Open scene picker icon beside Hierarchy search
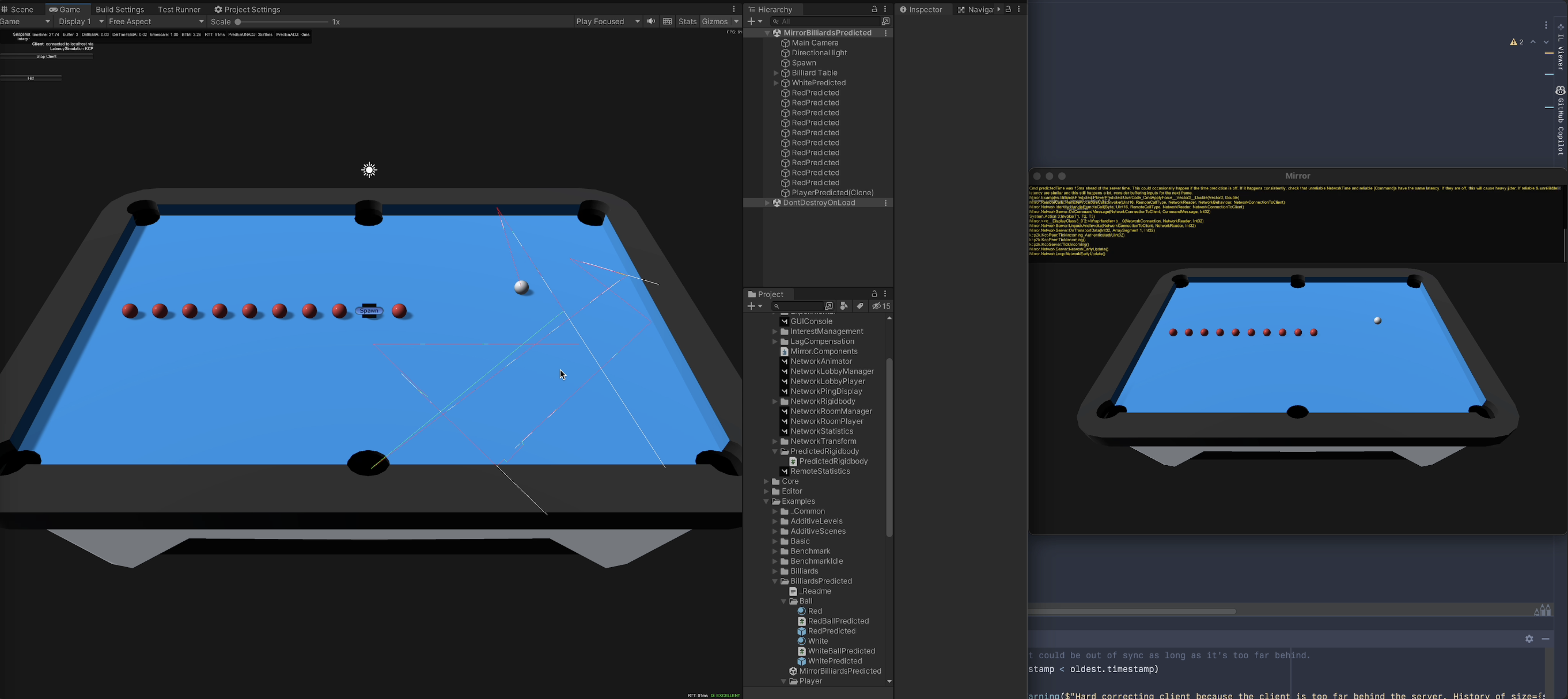This screenshot has height=699, width=1568. pyautogui.click(x=885, y=21)
